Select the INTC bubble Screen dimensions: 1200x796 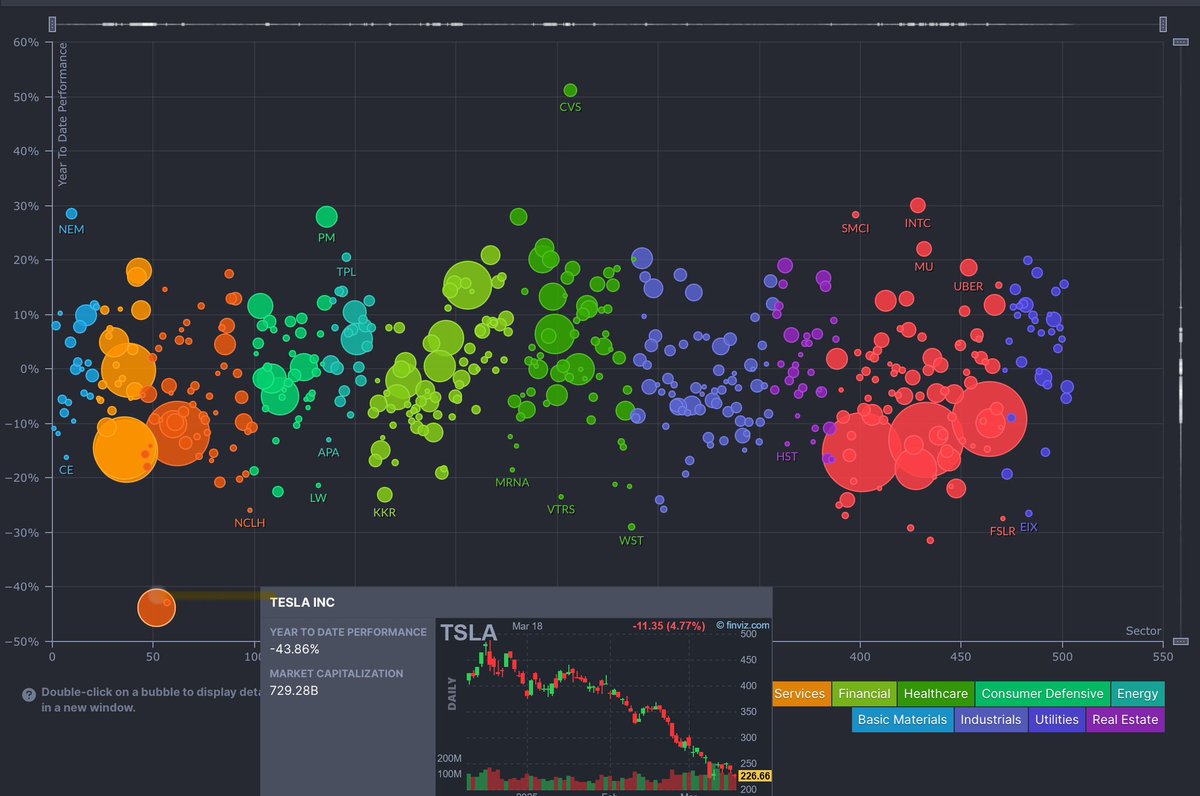[x=919, y=207]
